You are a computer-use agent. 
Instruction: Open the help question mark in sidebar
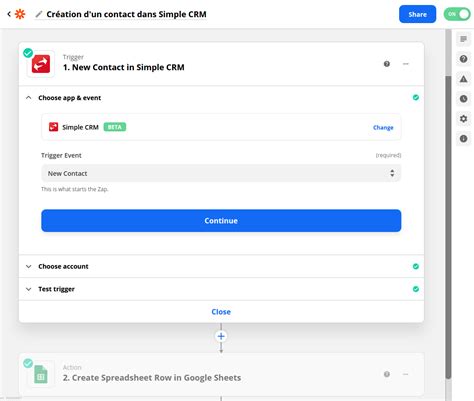point(463,59)
